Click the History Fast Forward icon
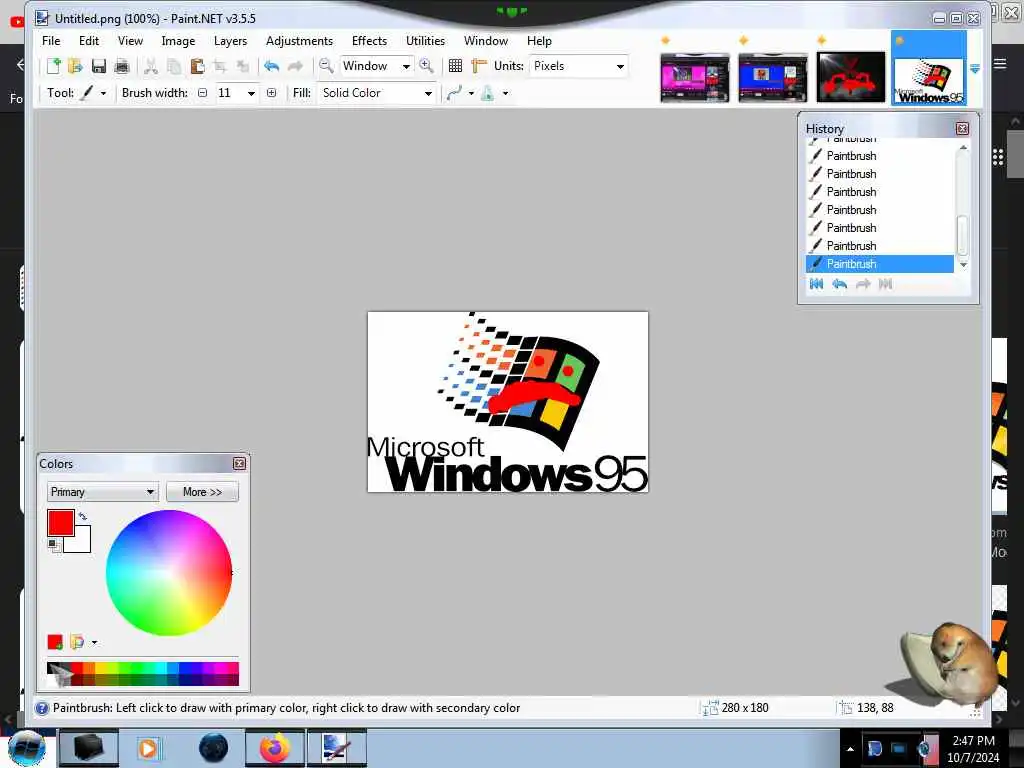Screen dimensions: 1024x768 pyautogui.click(x=886, y=283)
